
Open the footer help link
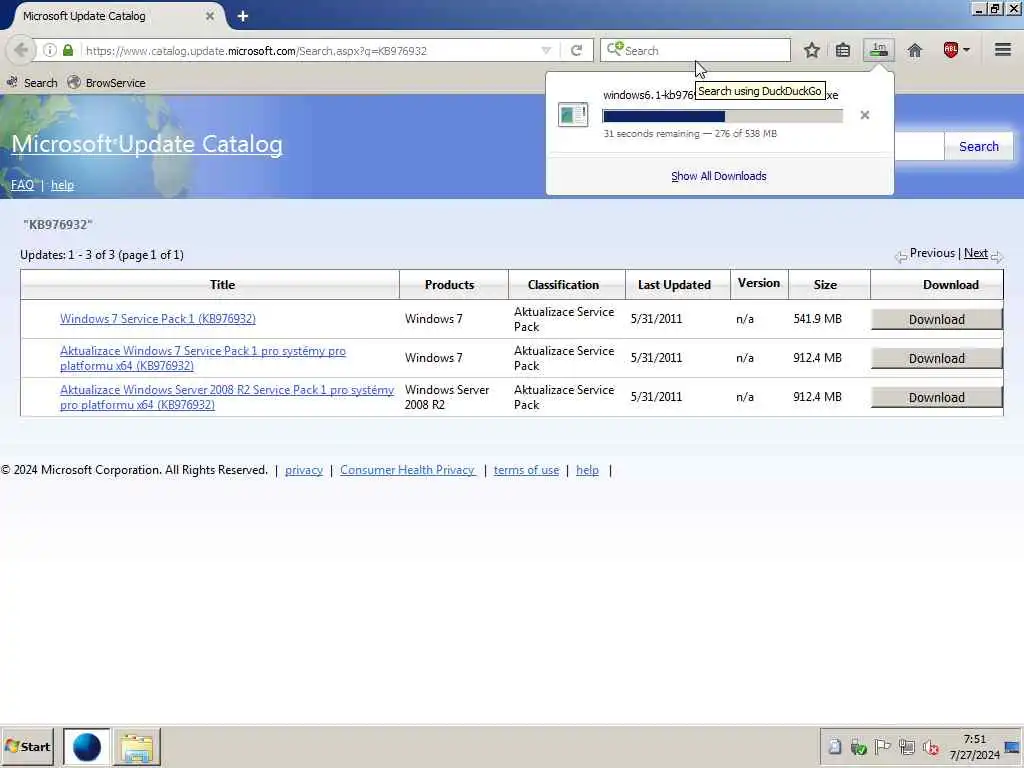[x=587, y=470]
